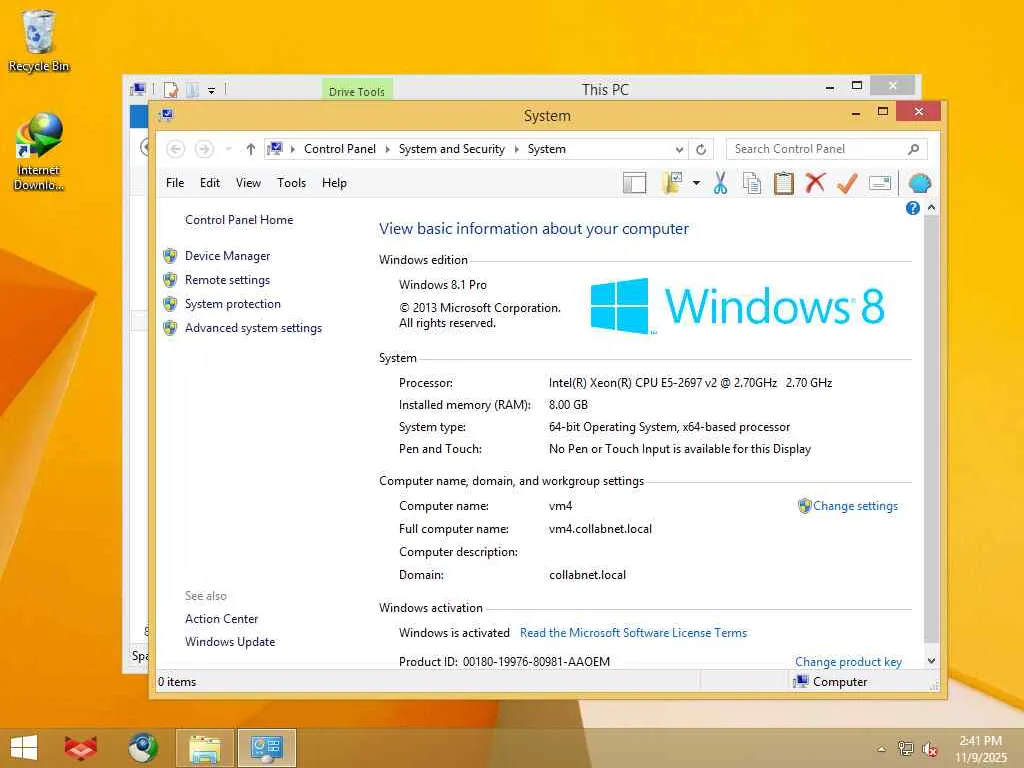This screenshot has height=768, width=1024.
Task: Click the red fox taskbar icon
Action: coord(80,748)
